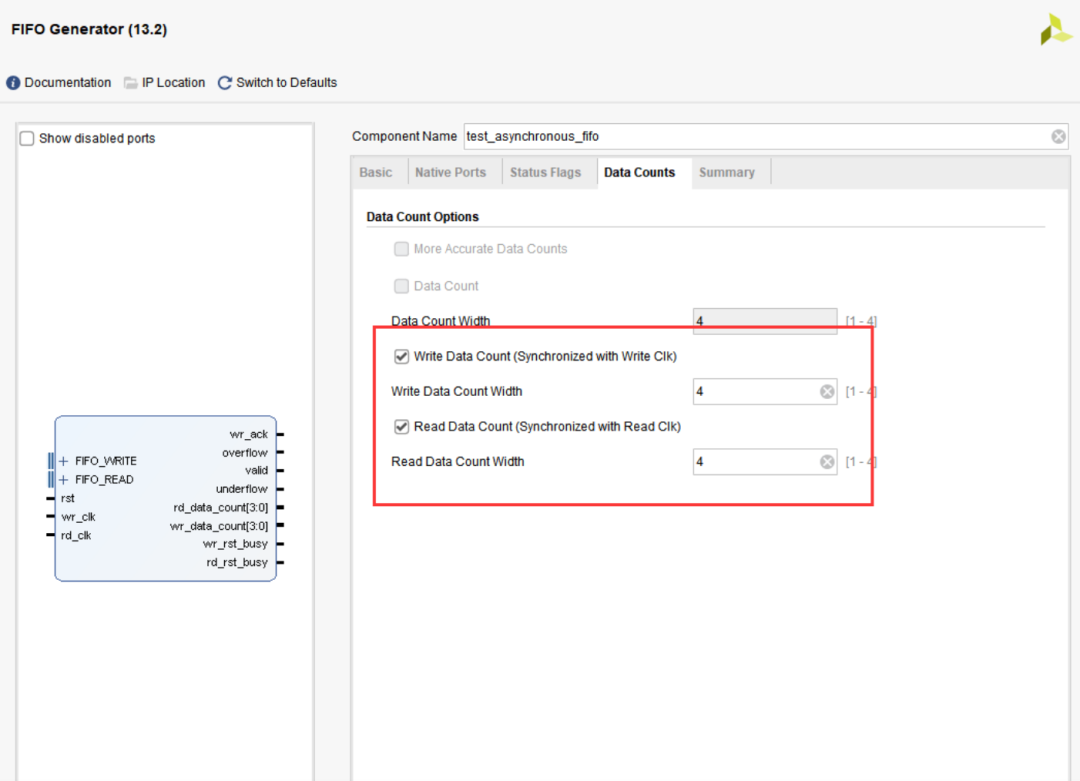The width and height of the screenshot is (1080, 781).
Task: Click the Write Data Count Width input field
Action: (x=755, y=392)
